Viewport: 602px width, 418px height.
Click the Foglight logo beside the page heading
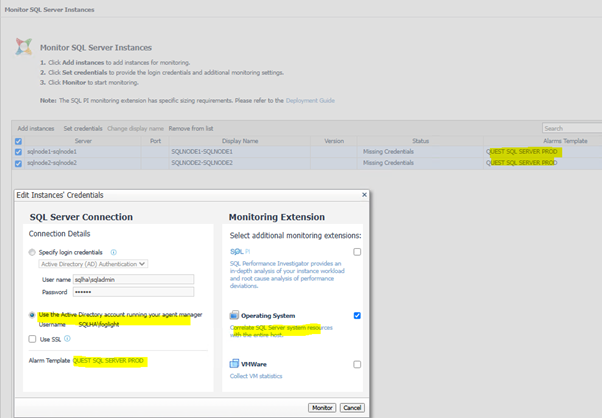(x=24, y=46)
